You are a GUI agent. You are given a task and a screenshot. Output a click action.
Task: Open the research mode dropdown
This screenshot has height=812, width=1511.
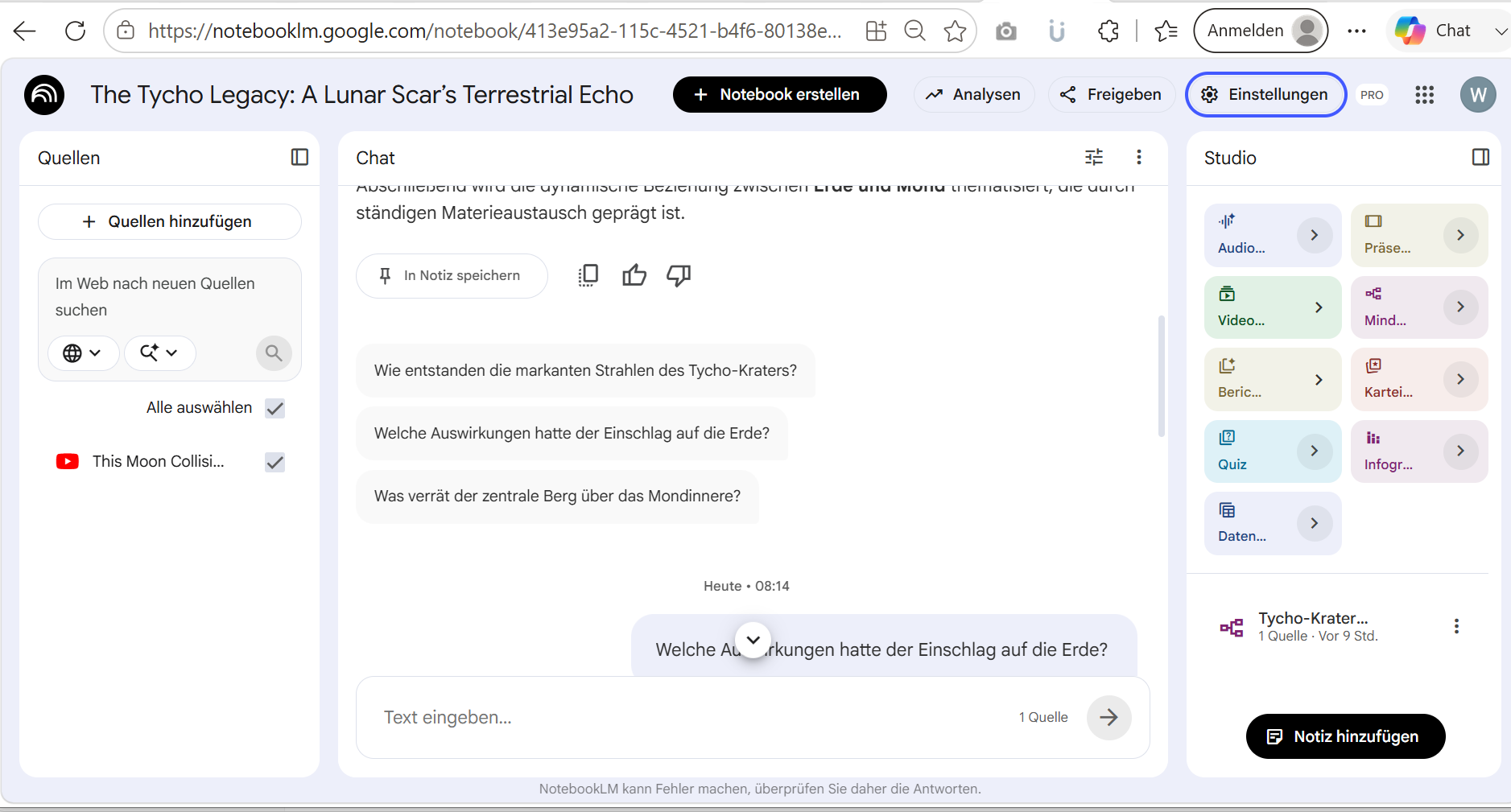click(x=159, y=352)
